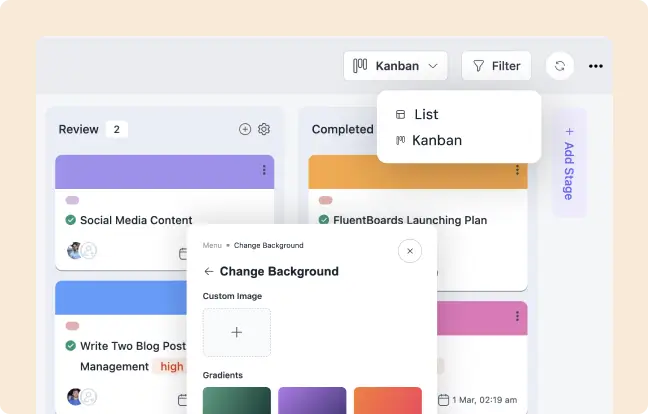This screenshot has width=648, height=414.
Task: Toggle Write Two Blog Post complete checkmark
Action: tap(71, 346)
